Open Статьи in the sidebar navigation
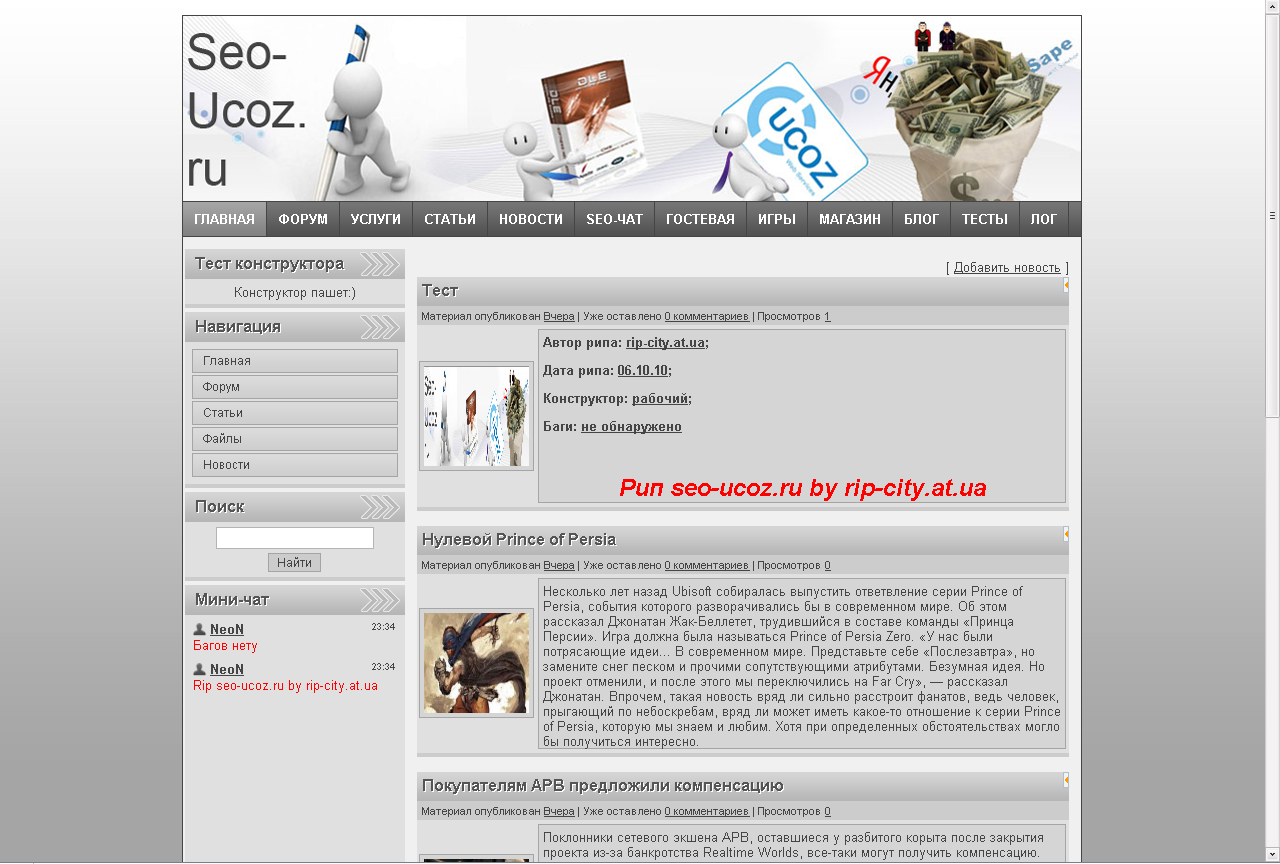This screenshot has height=864, width=1280. click(295, 413)
